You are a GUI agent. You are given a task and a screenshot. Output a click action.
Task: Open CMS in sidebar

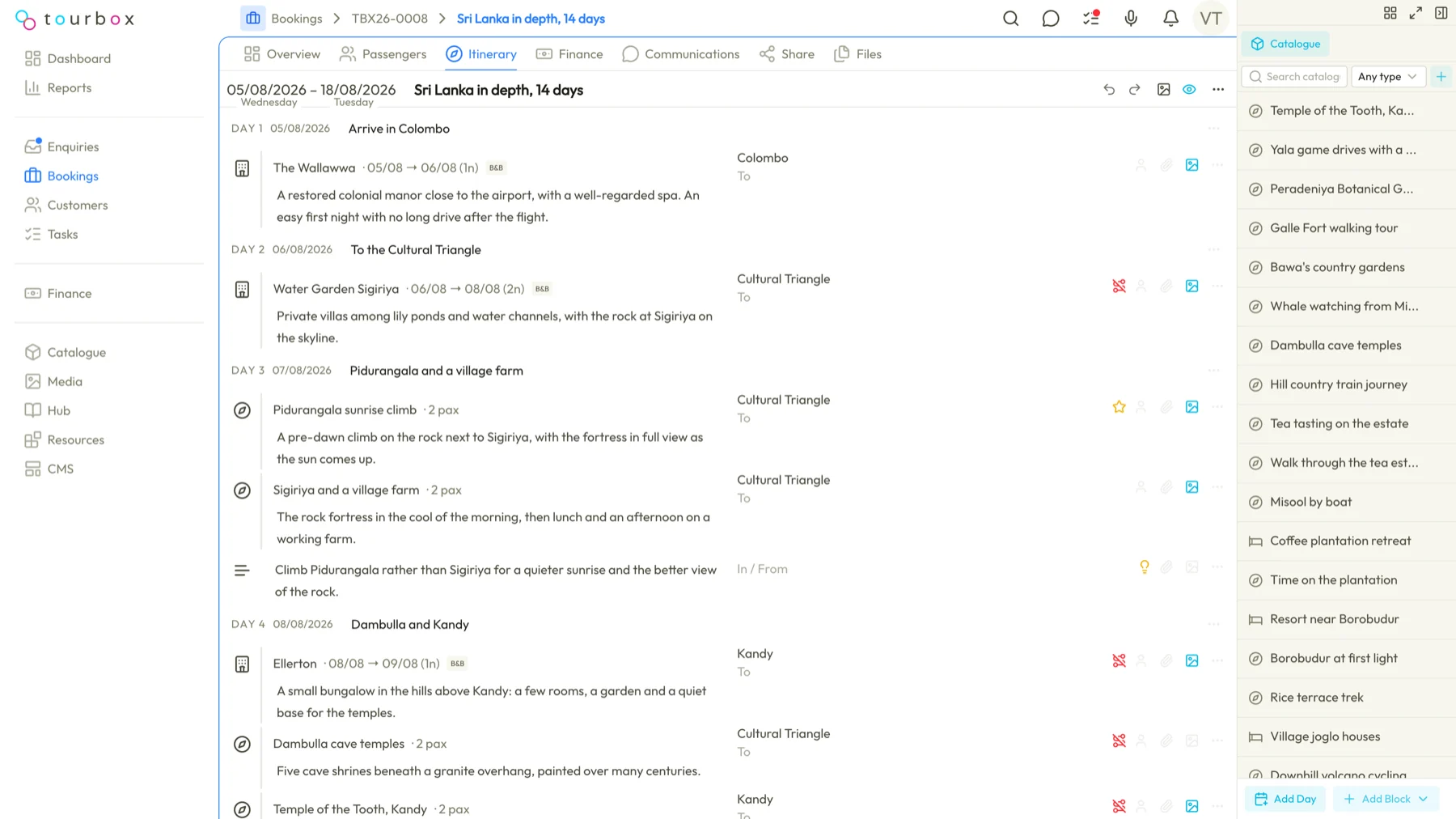[49, 469]
